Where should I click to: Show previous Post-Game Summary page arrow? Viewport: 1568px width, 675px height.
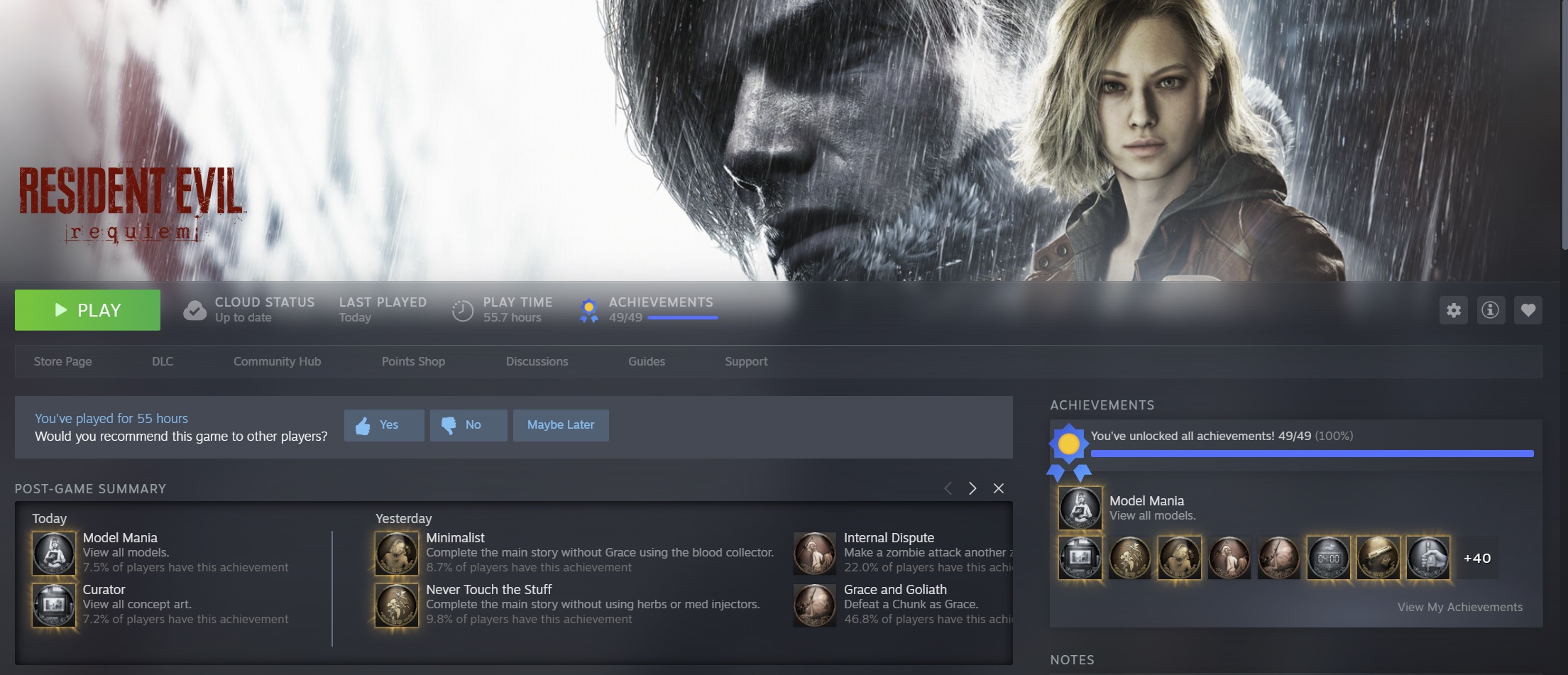(948, 488)
